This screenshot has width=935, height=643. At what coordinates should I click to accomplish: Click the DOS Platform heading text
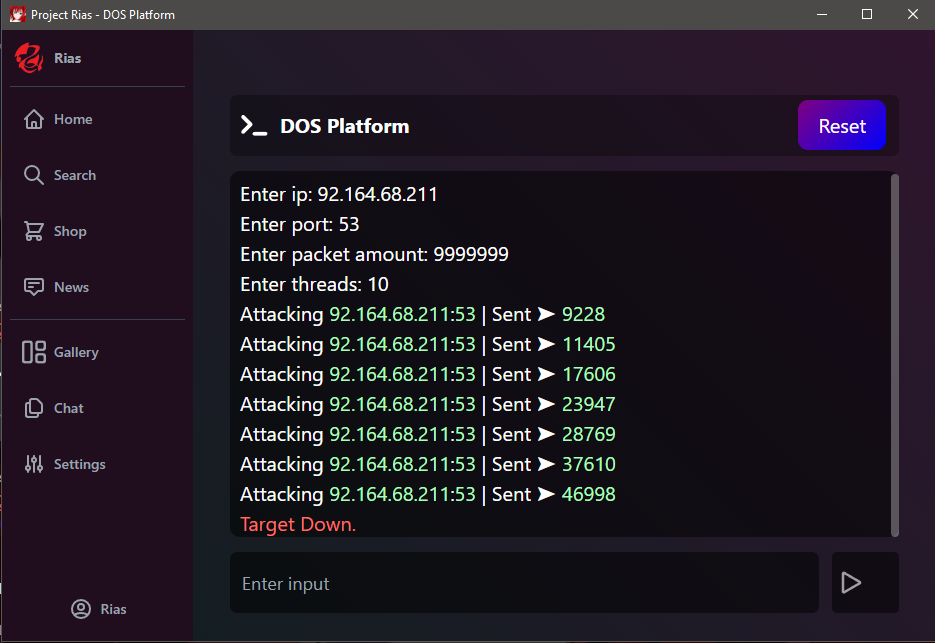pyautogui.click(x=344, y=126)
